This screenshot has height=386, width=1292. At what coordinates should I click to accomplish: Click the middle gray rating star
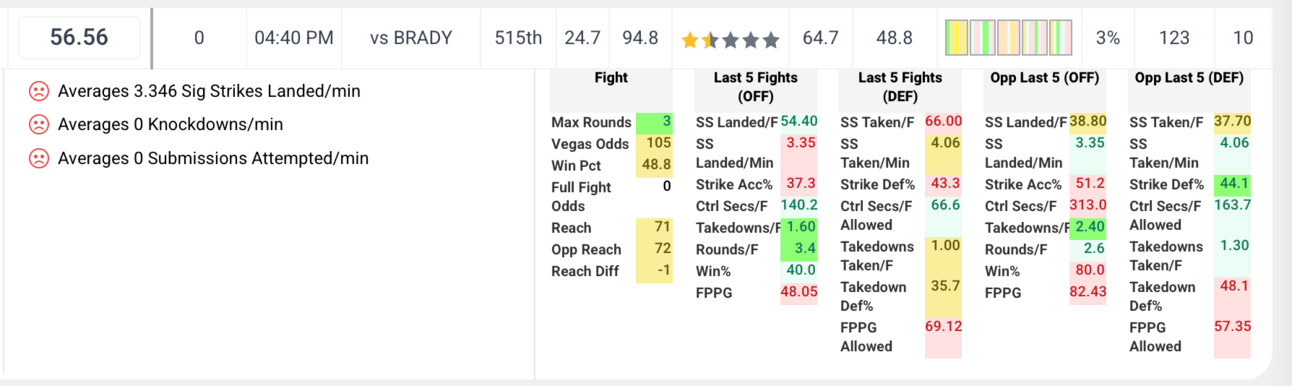coord(750,40)
